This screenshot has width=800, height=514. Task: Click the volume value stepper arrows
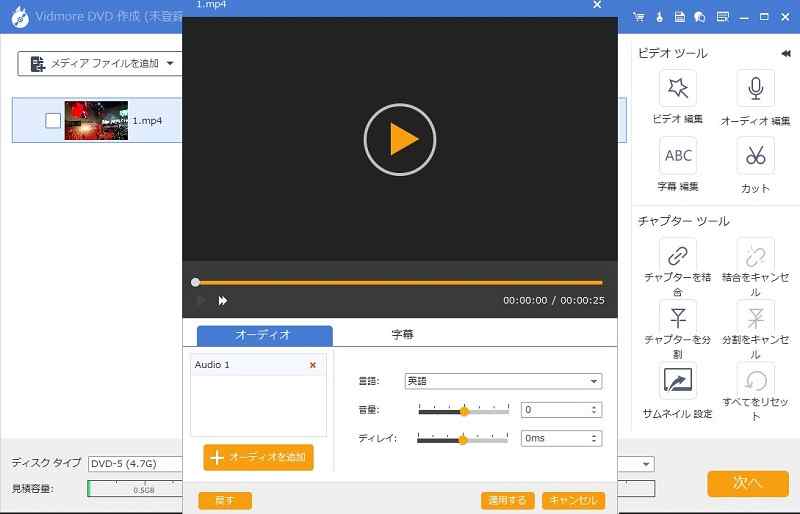[x=593, y=410]
